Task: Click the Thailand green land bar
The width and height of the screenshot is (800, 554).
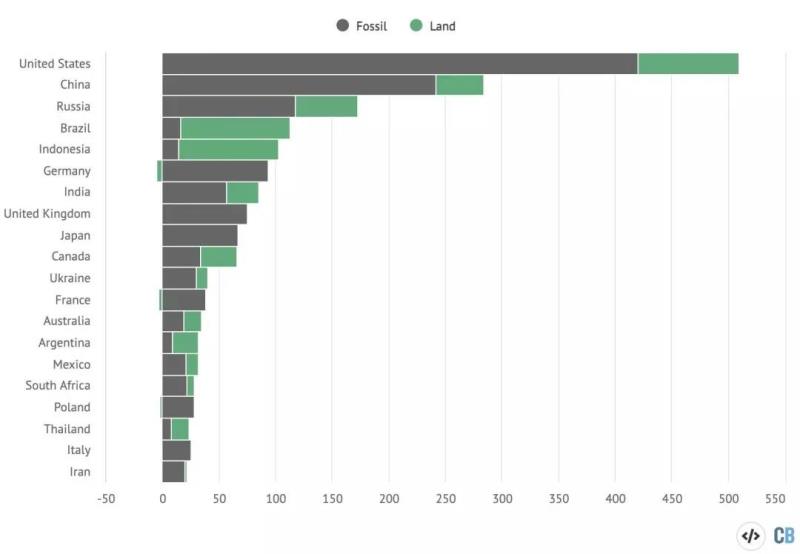Action: pos(180,429)
